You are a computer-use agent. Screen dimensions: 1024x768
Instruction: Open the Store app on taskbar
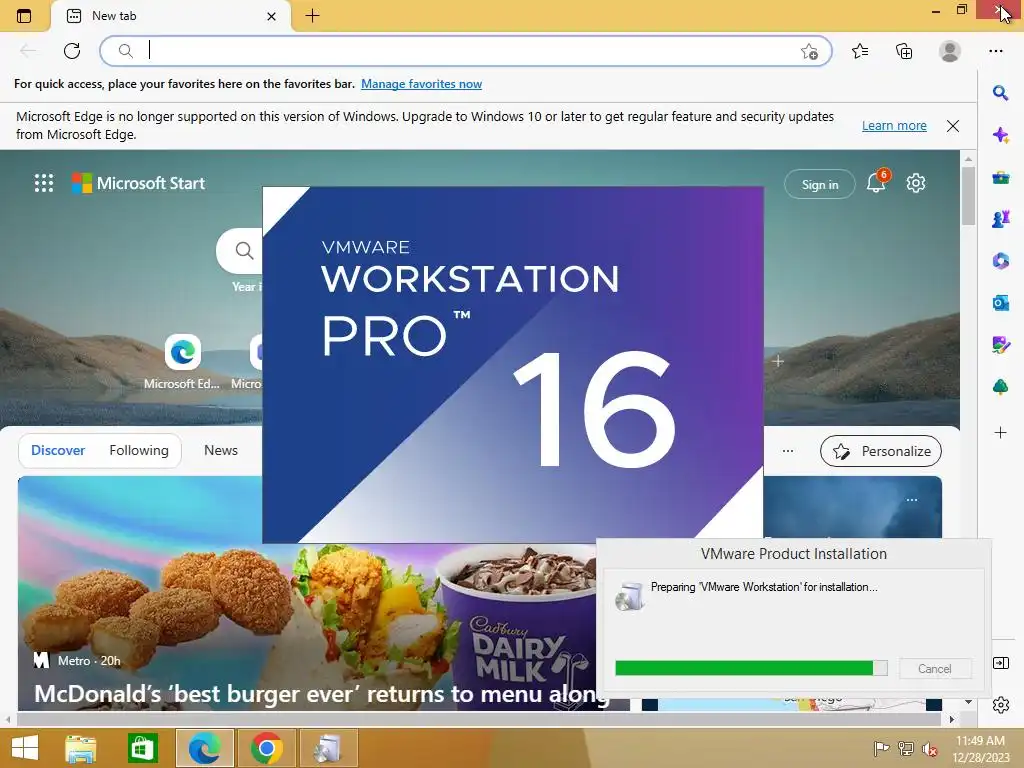(142, 748)
